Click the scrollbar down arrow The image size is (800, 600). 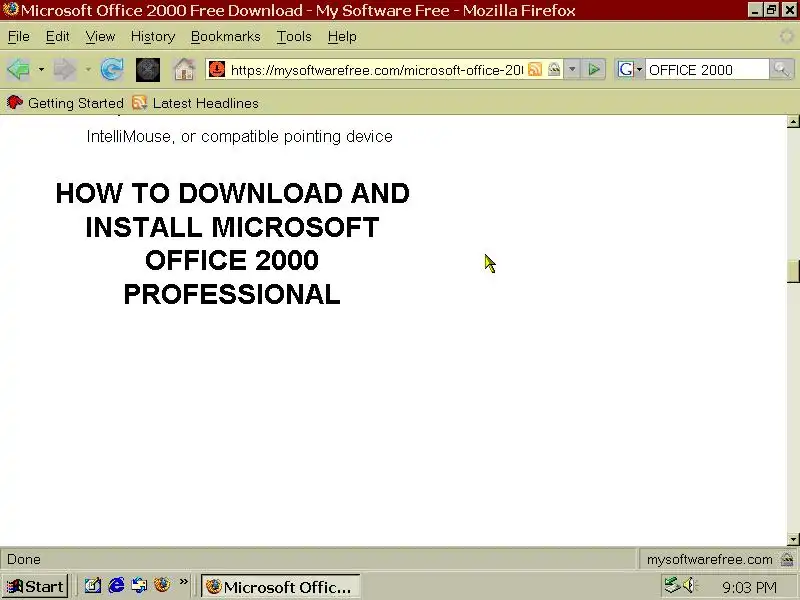pyautogui.click(x=793, y=539)
